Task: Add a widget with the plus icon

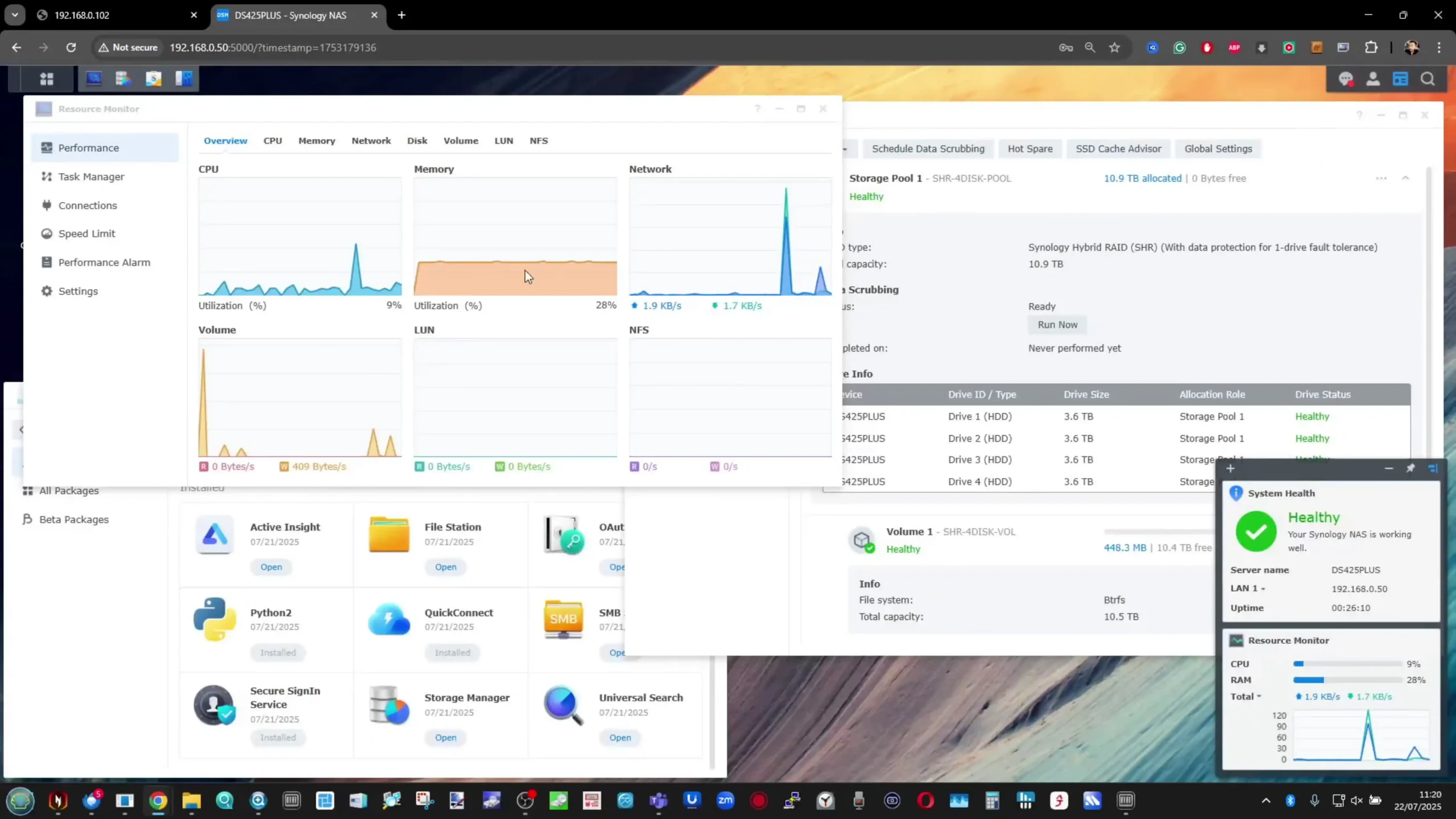Action: [x=1230, y=469]
